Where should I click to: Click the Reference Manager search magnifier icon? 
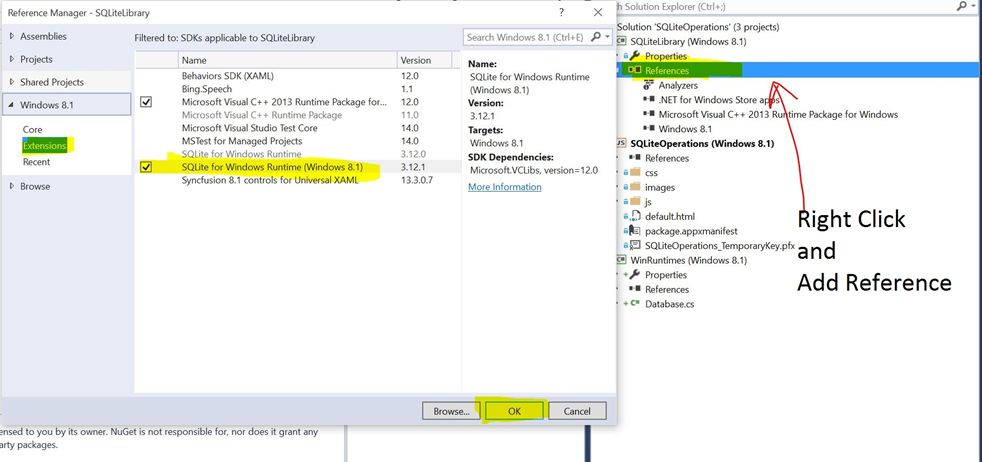596,37
